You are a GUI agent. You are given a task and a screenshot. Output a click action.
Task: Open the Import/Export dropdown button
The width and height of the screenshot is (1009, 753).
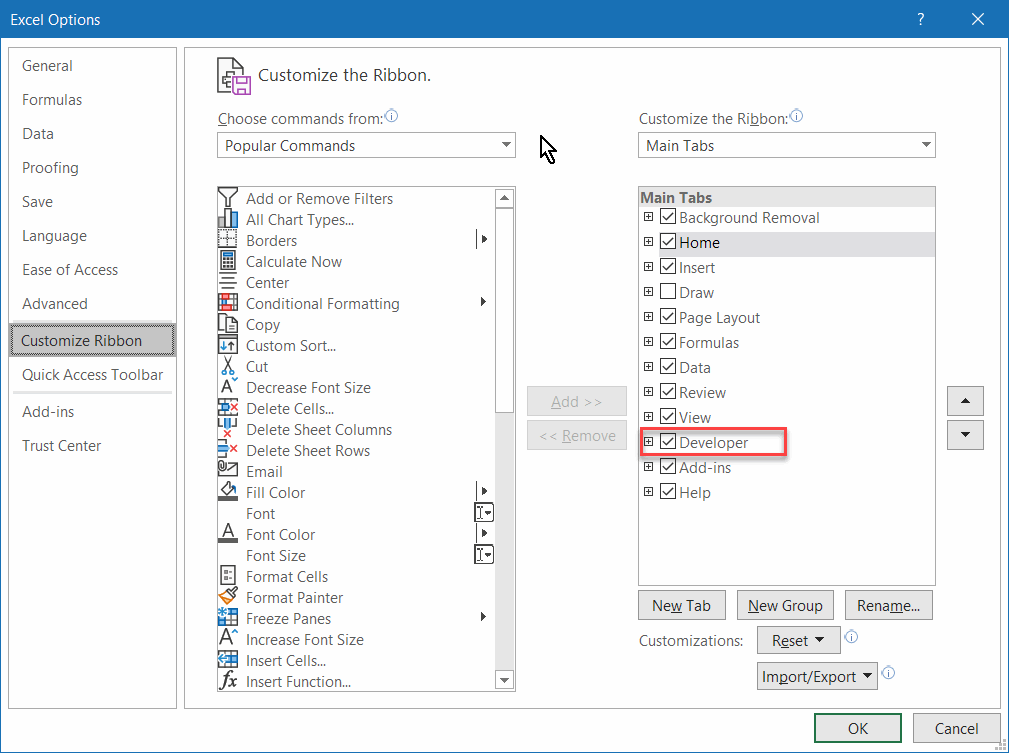[817, 676]
